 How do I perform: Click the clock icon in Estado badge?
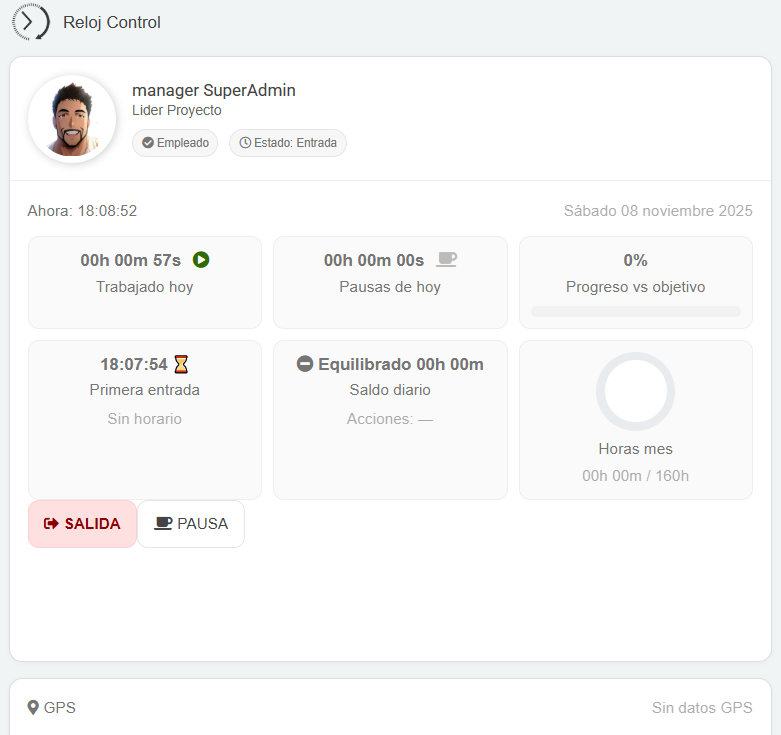[x=245, y=143]
